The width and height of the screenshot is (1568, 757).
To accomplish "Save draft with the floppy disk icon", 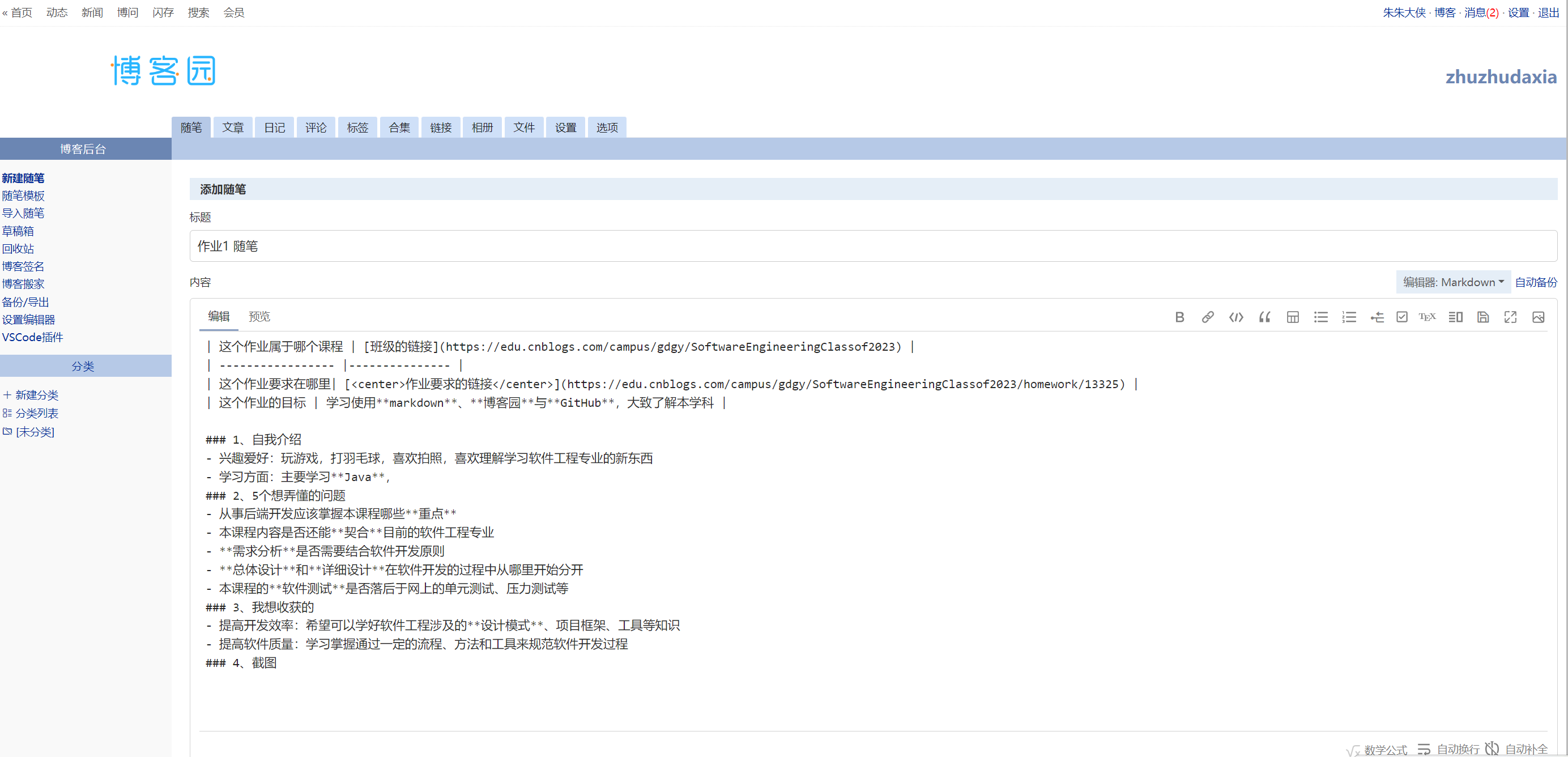I will pyautogui.click(x=1483, y=317).
